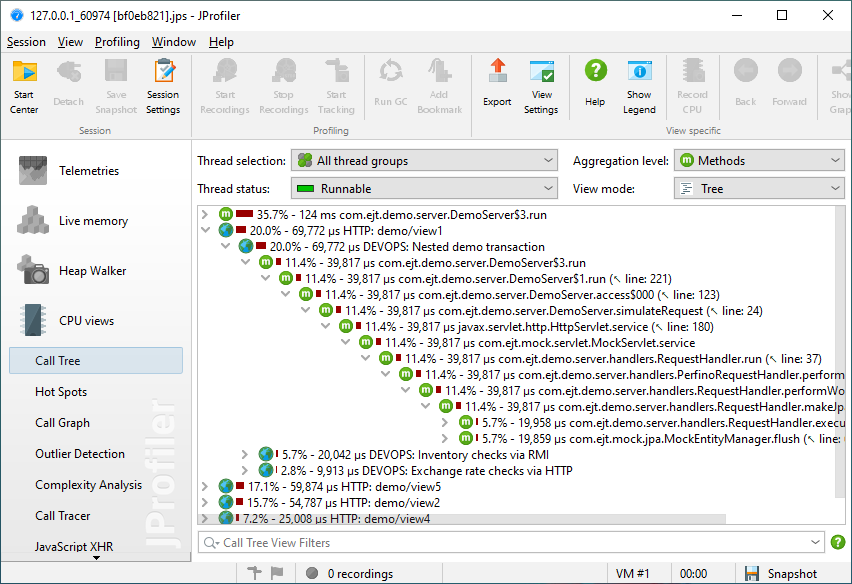852x584 pixels.
Task: Switch to the Call Graph view
Action: pos(62,423)
